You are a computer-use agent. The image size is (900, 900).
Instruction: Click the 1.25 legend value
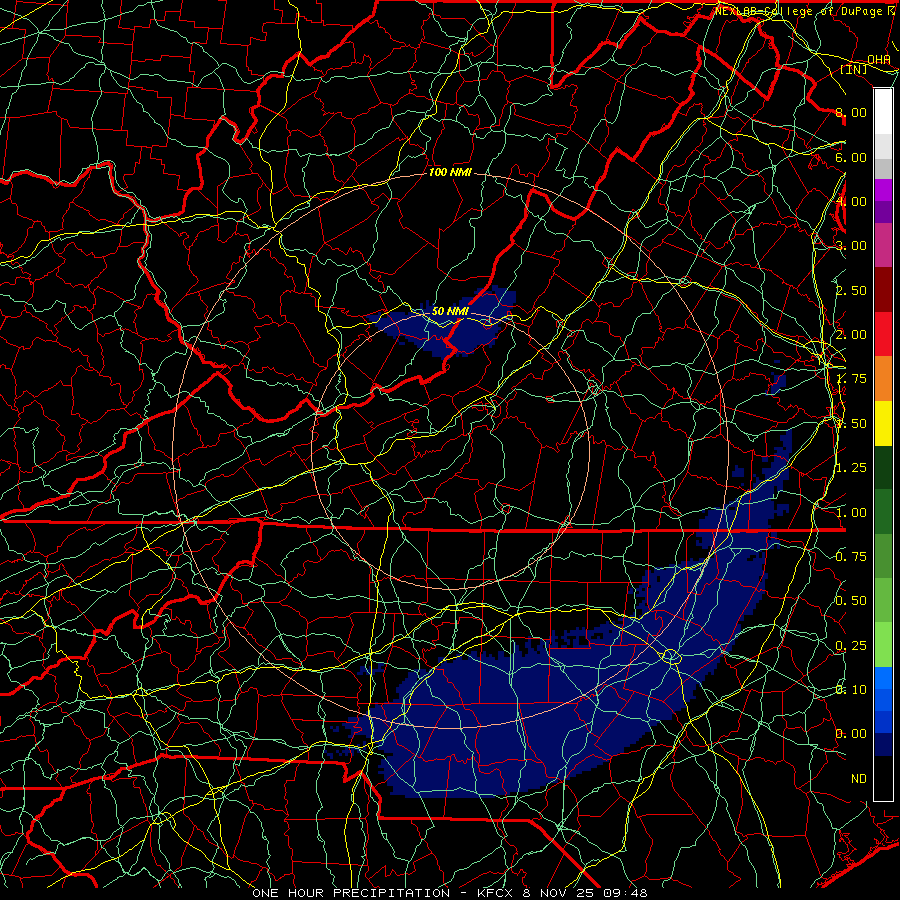point(851,468)
